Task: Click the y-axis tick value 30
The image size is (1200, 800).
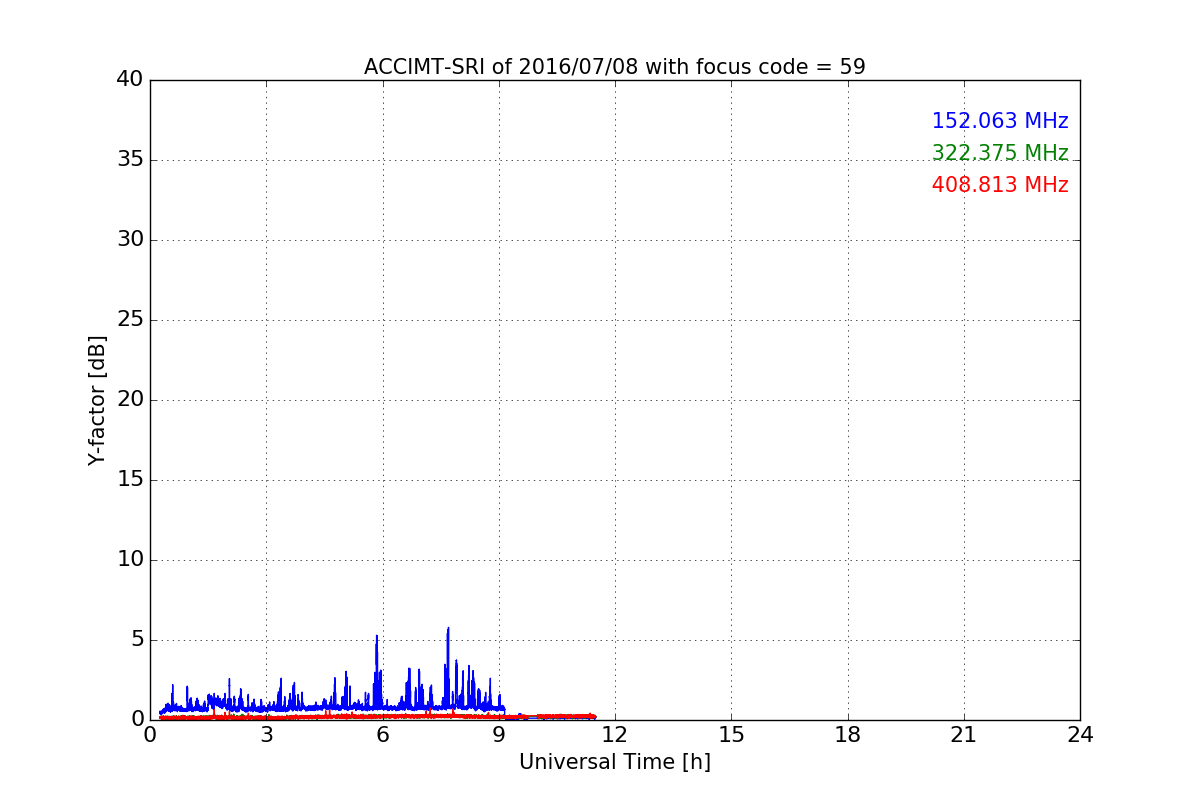Action: click(130, 240)
